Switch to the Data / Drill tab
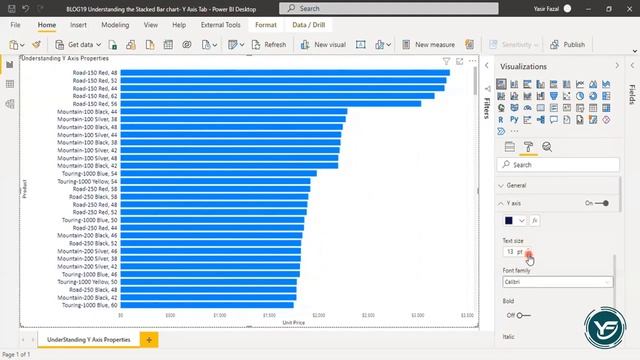The width and height of the screenshot is (640, 360). (309, 25)
